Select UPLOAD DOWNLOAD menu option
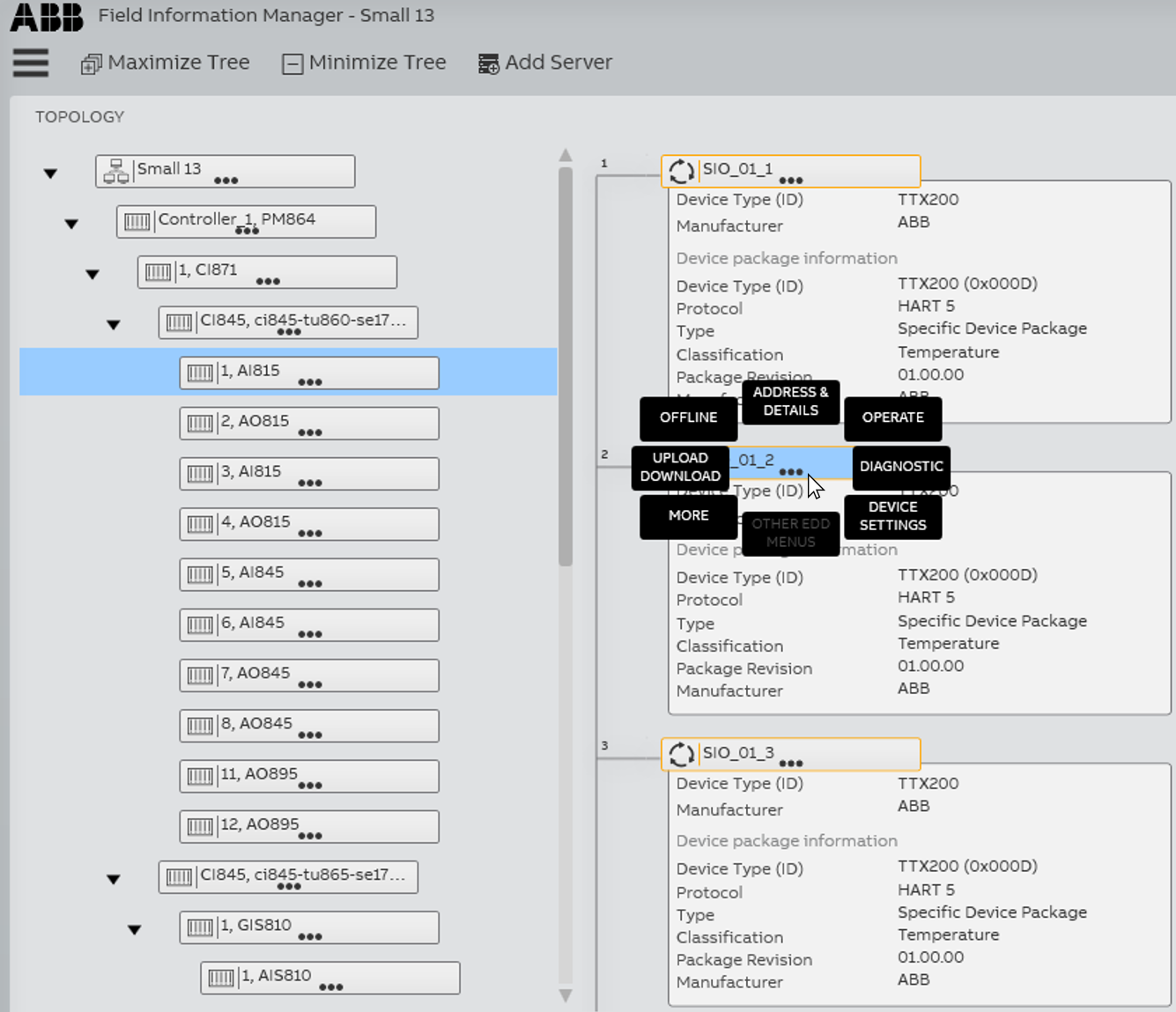 tap(680, 468)
